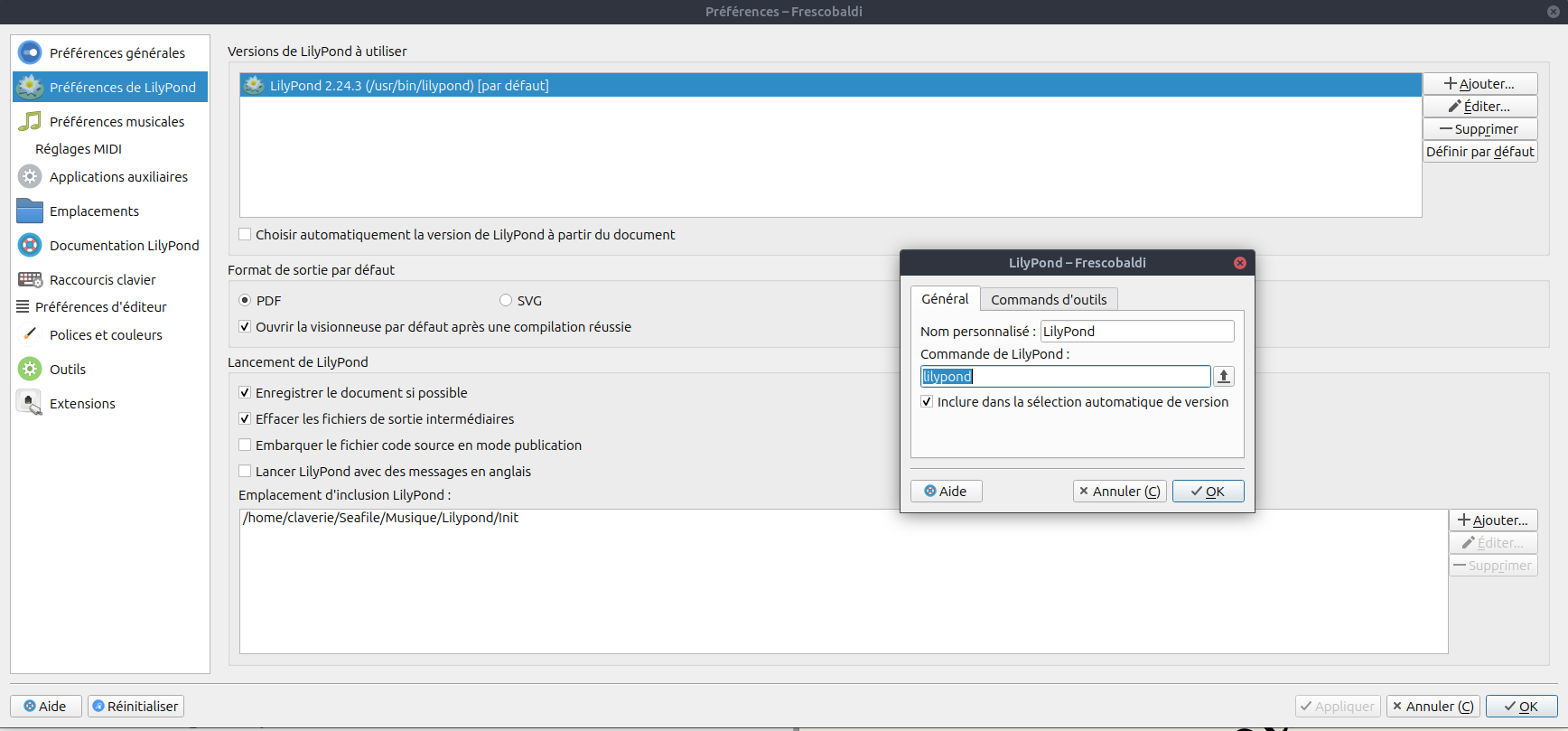Screen dimensions: 1568x731
Task: Click Éditer button for LilyPond versions
Action: (x=1479, y=107)
